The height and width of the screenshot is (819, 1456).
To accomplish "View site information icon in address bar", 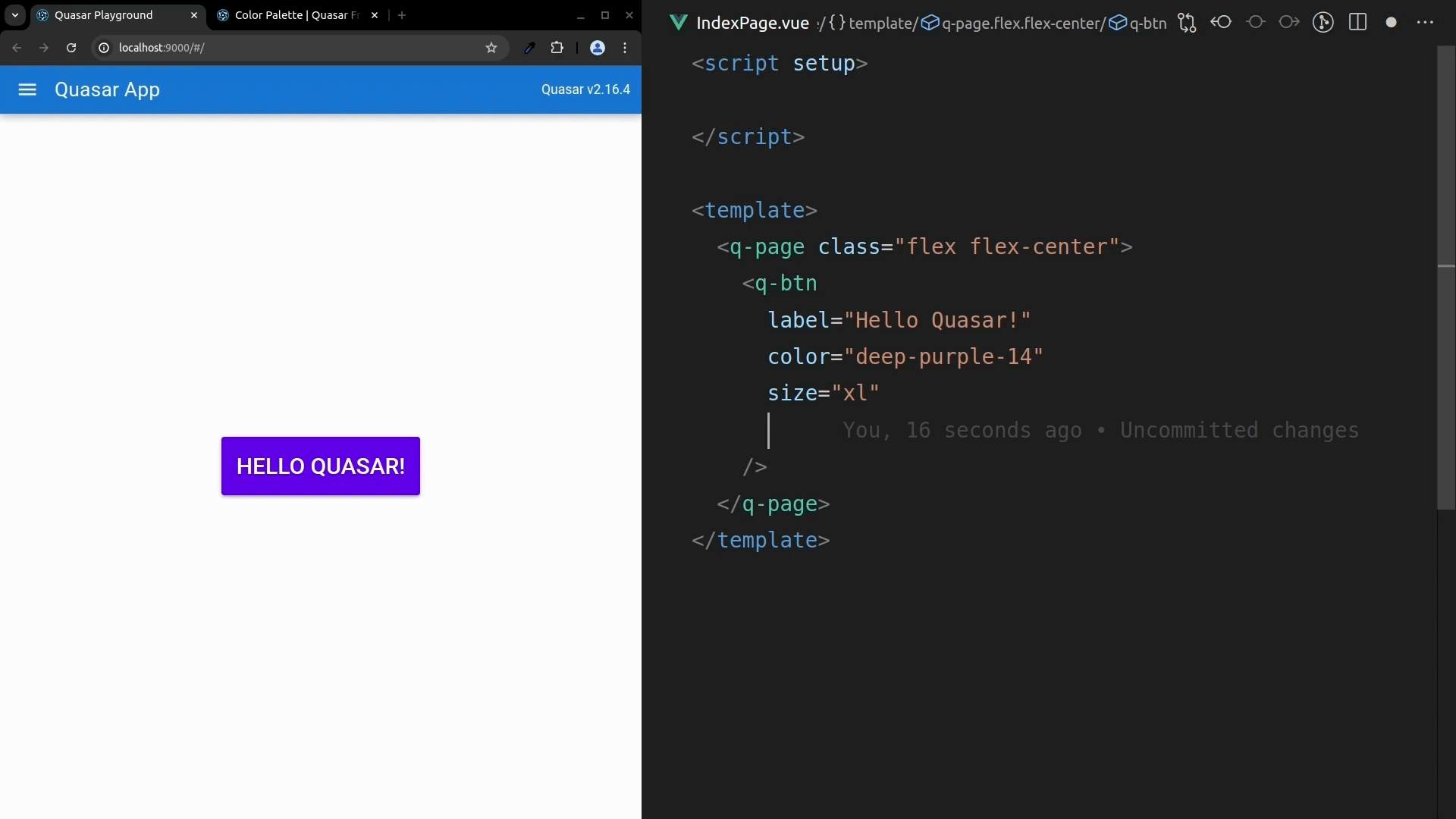I will click(x=104, y=48).
